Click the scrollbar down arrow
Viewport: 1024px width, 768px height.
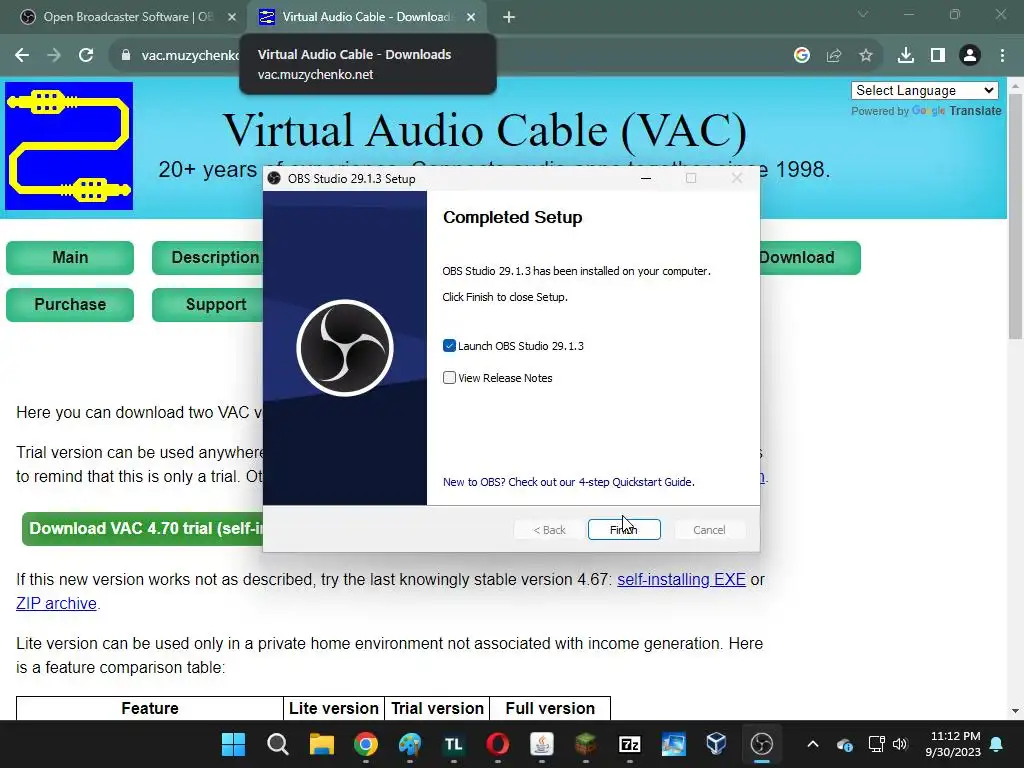(x=1015, y=711)
